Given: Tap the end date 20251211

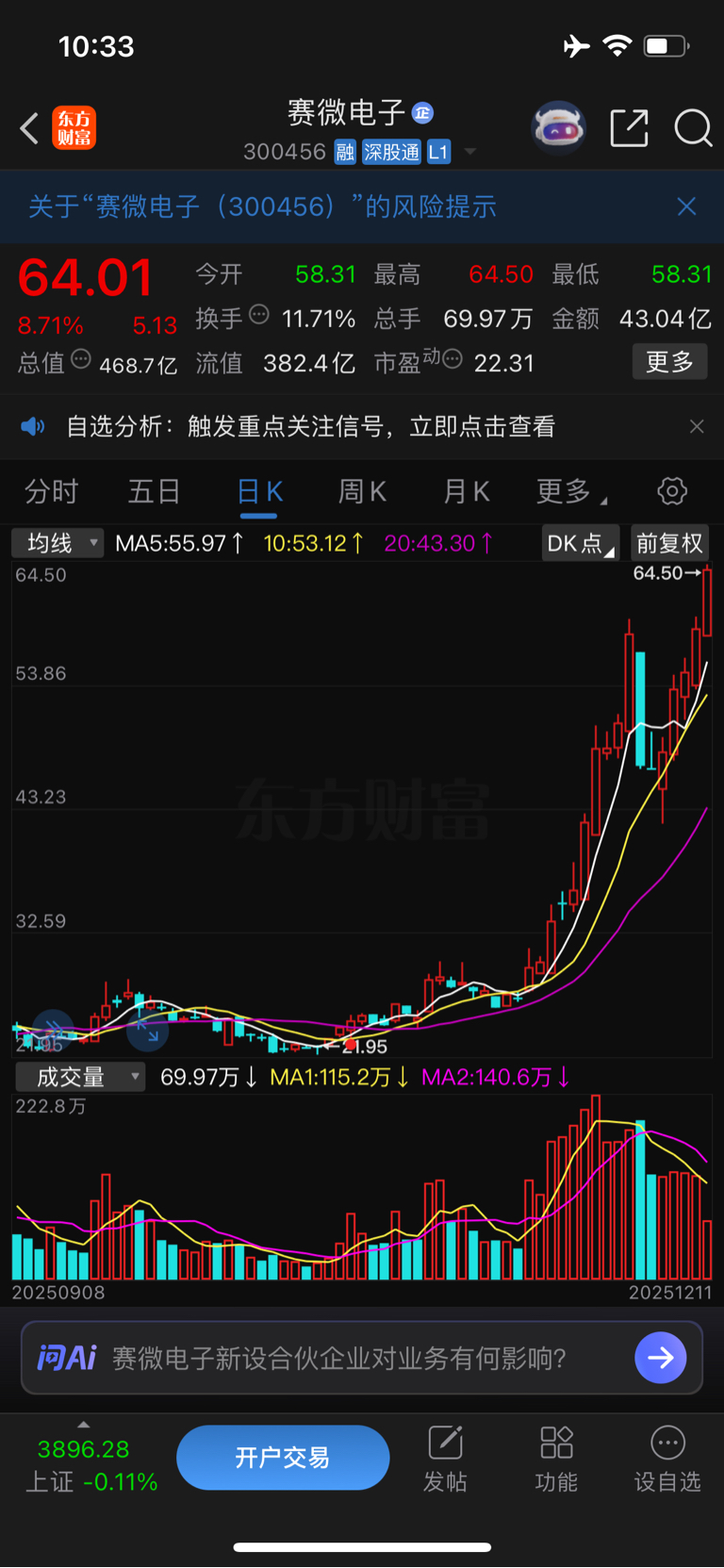Looking at the screenshot, I should point(670,1293).
